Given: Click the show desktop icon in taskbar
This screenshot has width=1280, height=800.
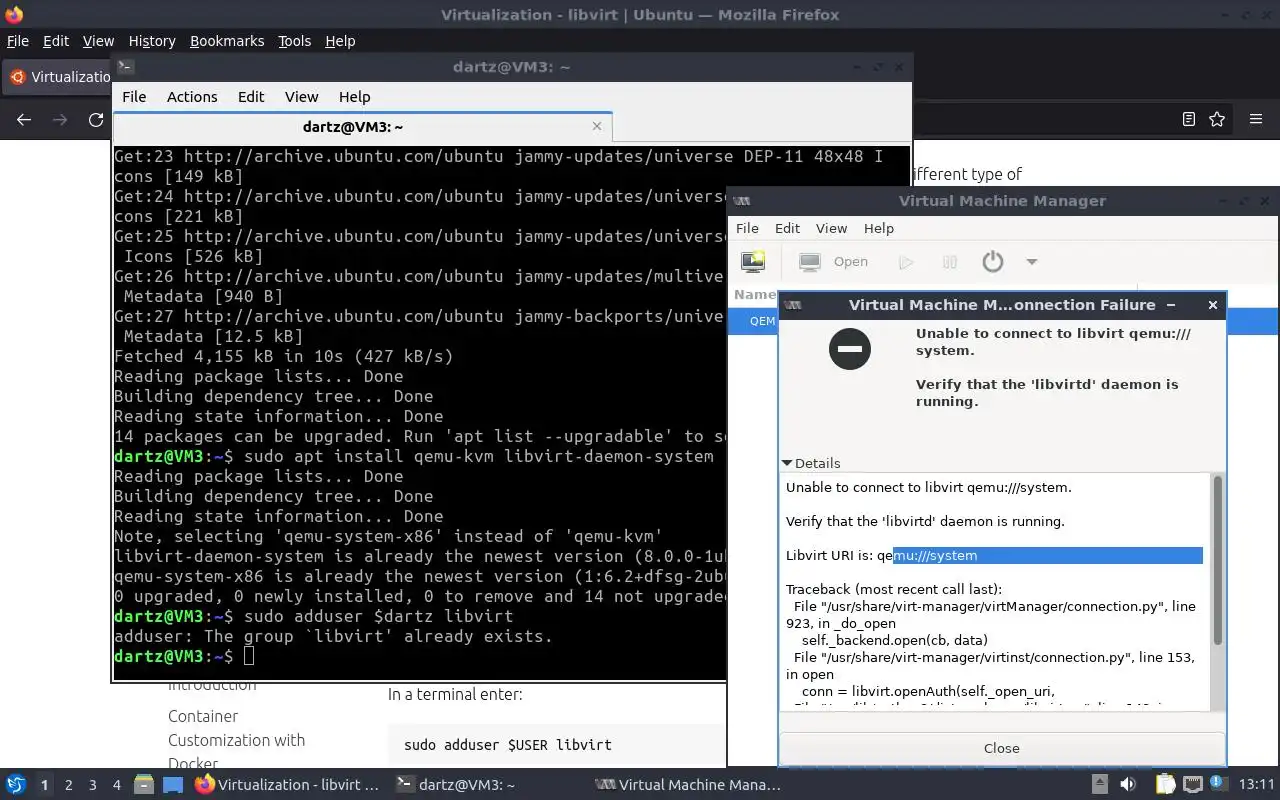Looking at the screenshot, I should [171, 785].
